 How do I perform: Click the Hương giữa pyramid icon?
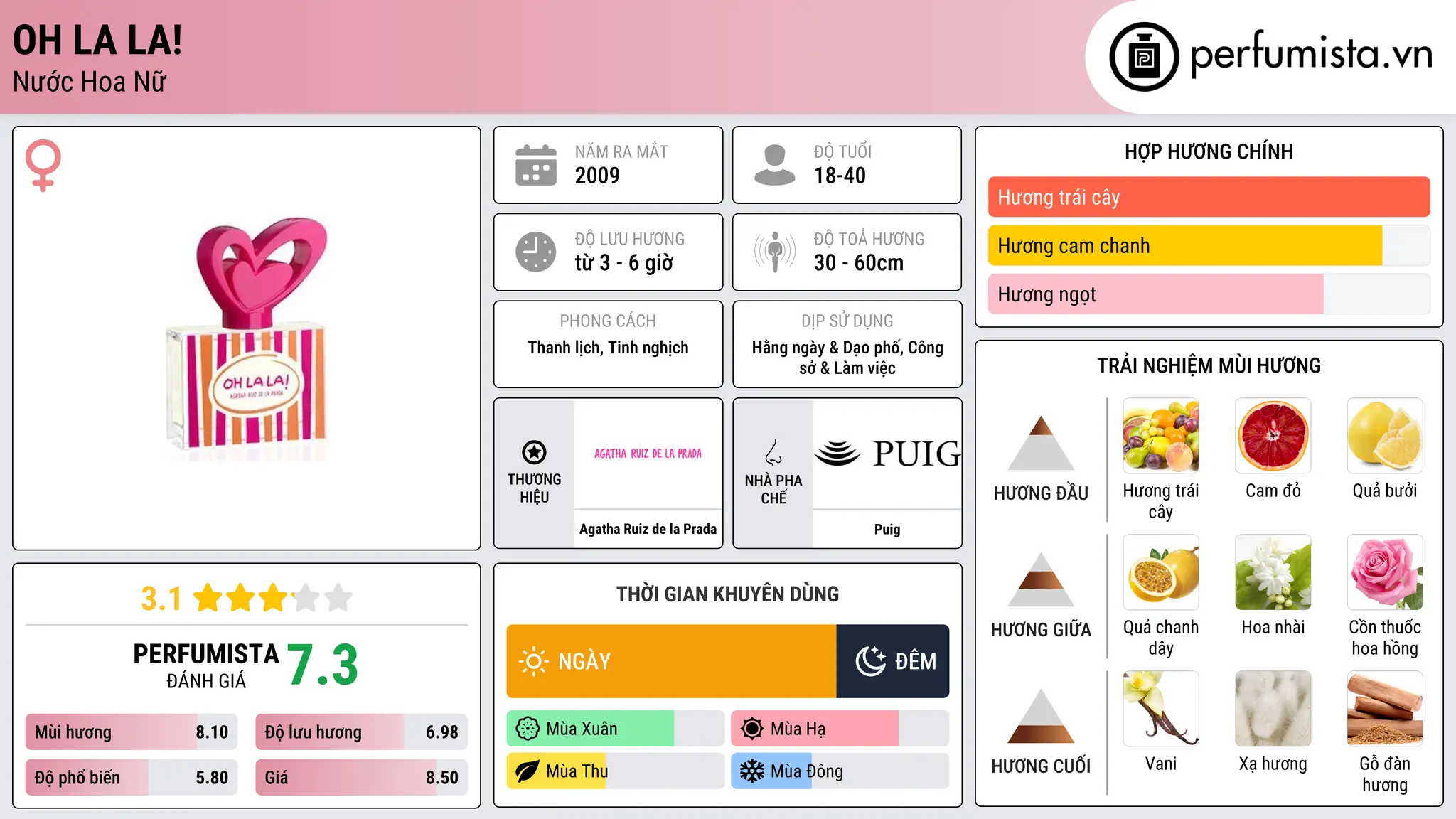click(1041, 579)
